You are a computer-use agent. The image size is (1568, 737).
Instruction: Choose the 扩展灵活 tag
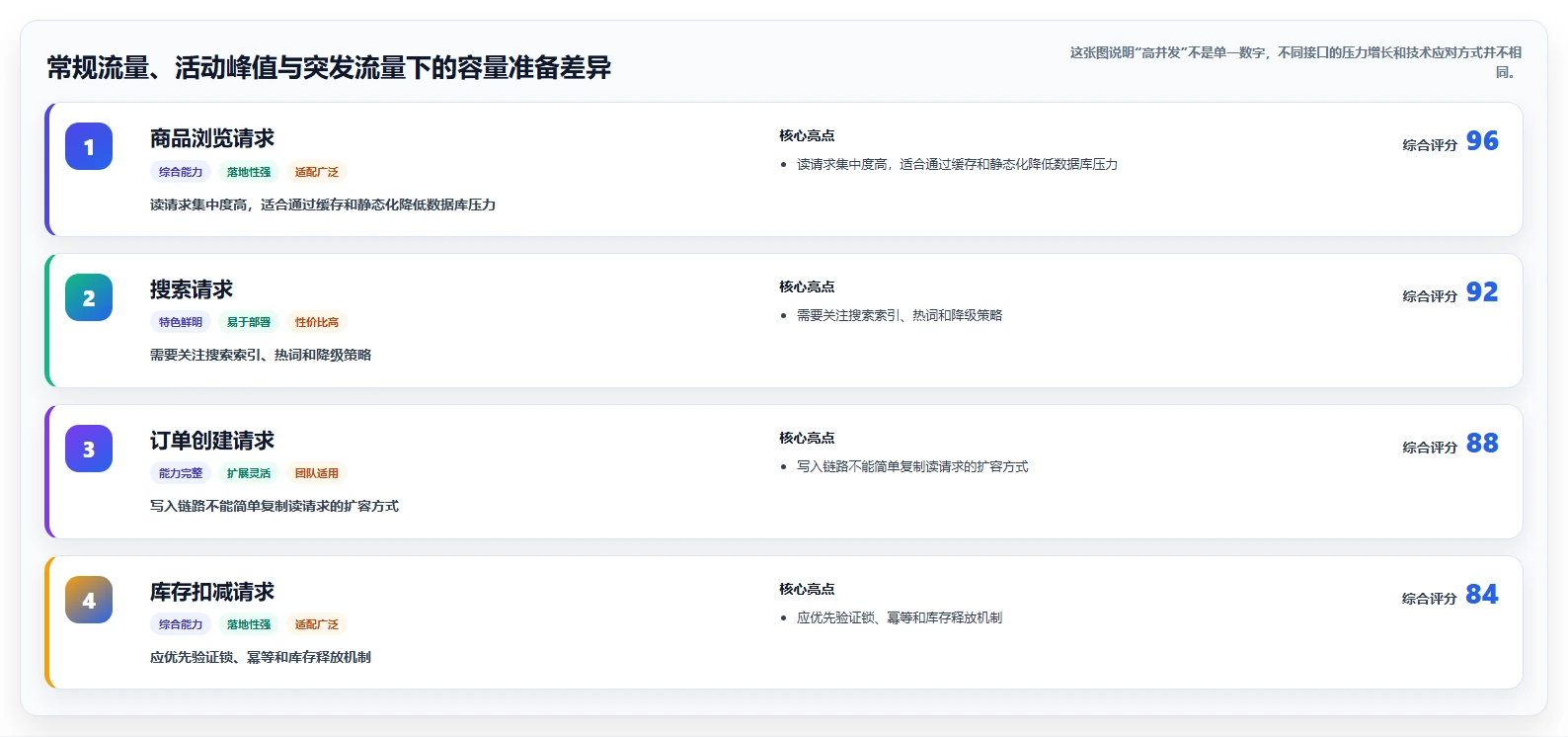click(x=249, y=473)
